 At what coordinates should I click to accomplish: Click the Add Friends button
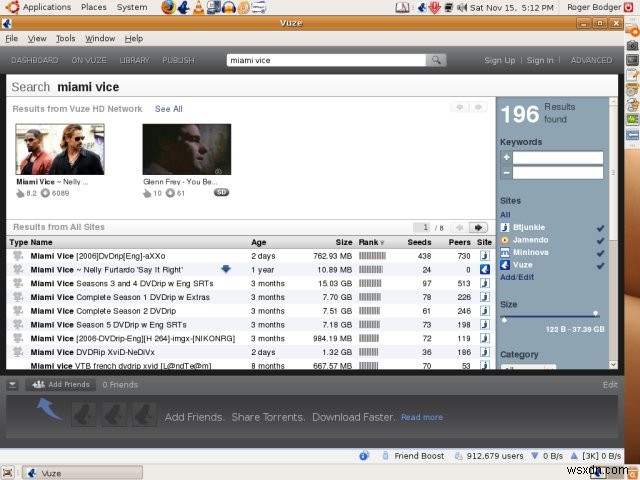[61, 384]
